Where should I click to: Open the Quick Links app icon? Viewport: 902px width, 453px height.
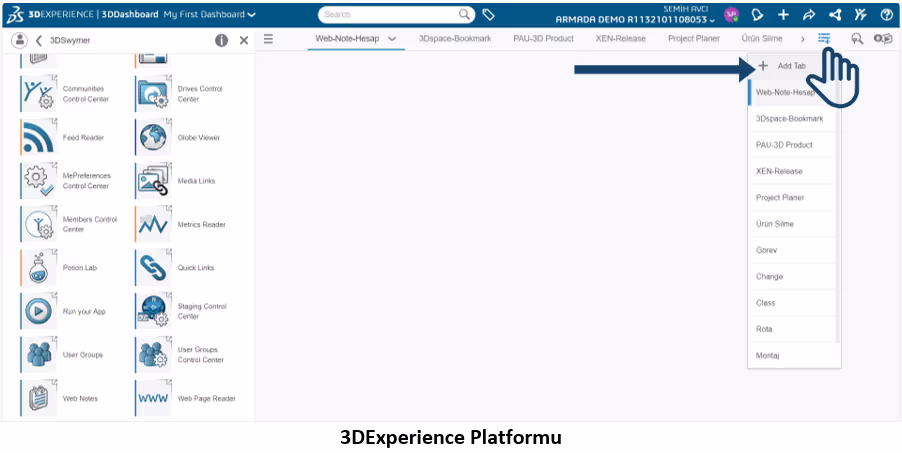pyautogui.click(x=154, y=268)
